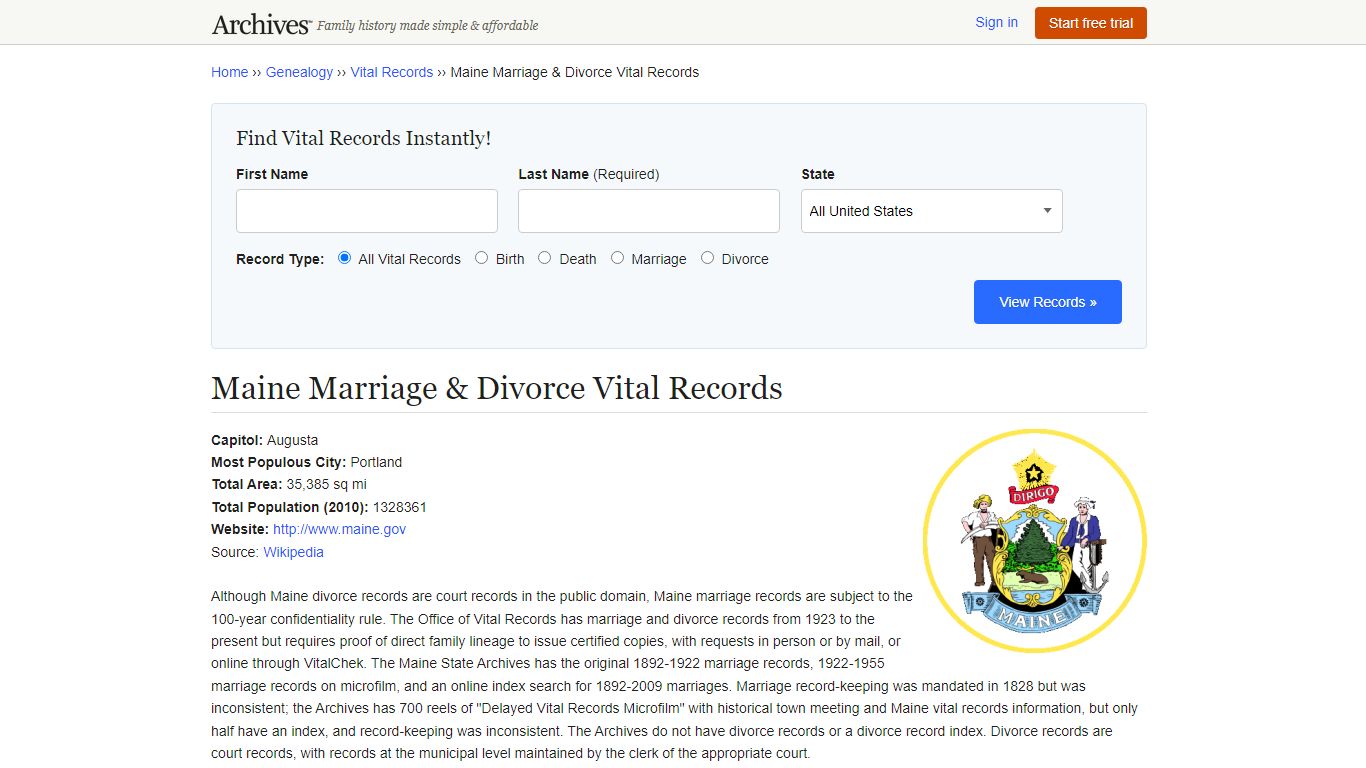The width and height of the screenshot is (1366, 768).
Task: Focus the Last Name input field
Action: coord(649,211)
